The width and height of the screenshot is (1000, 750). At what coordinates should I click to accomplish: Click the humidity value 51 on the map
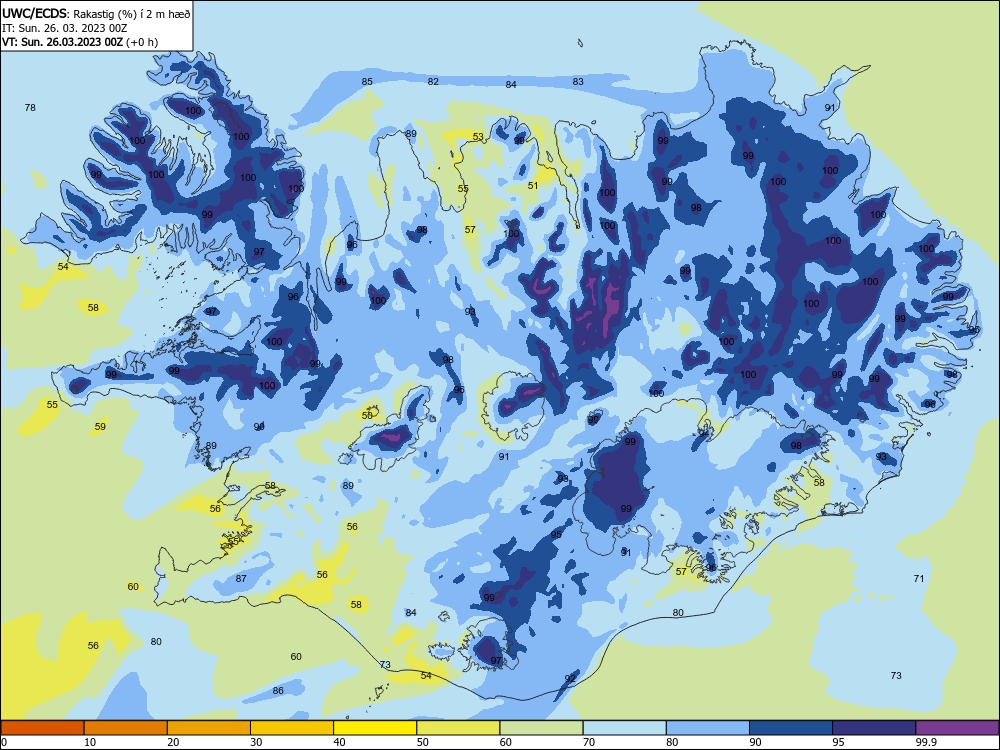[533, 186]
